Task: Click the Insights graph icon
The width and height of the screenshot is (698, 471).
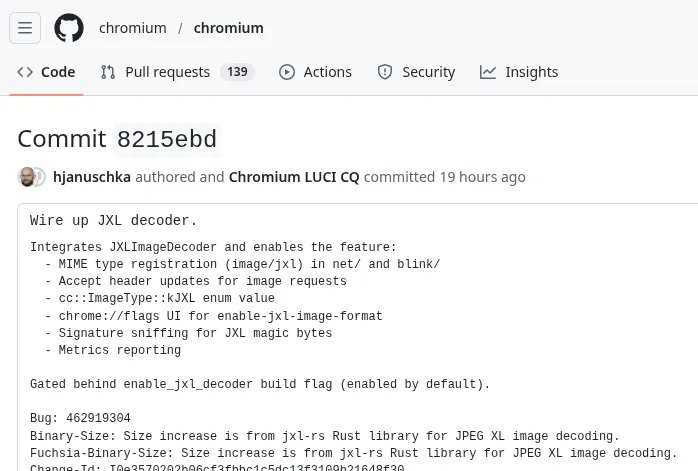Action: pyautogui.click(x=488, y=72)
